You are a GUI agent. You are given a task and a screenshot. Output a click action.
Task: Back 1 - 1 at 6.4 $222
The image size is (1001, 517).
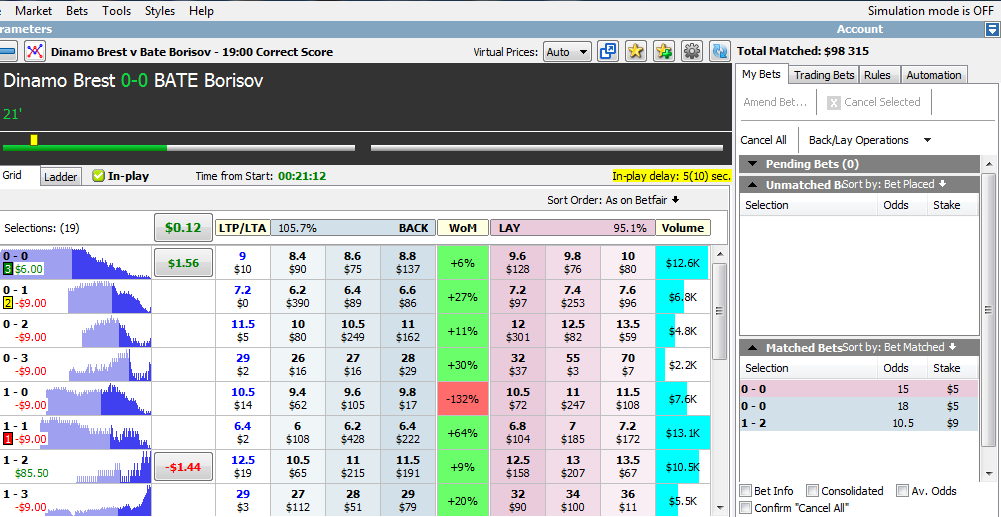point(409,433)
